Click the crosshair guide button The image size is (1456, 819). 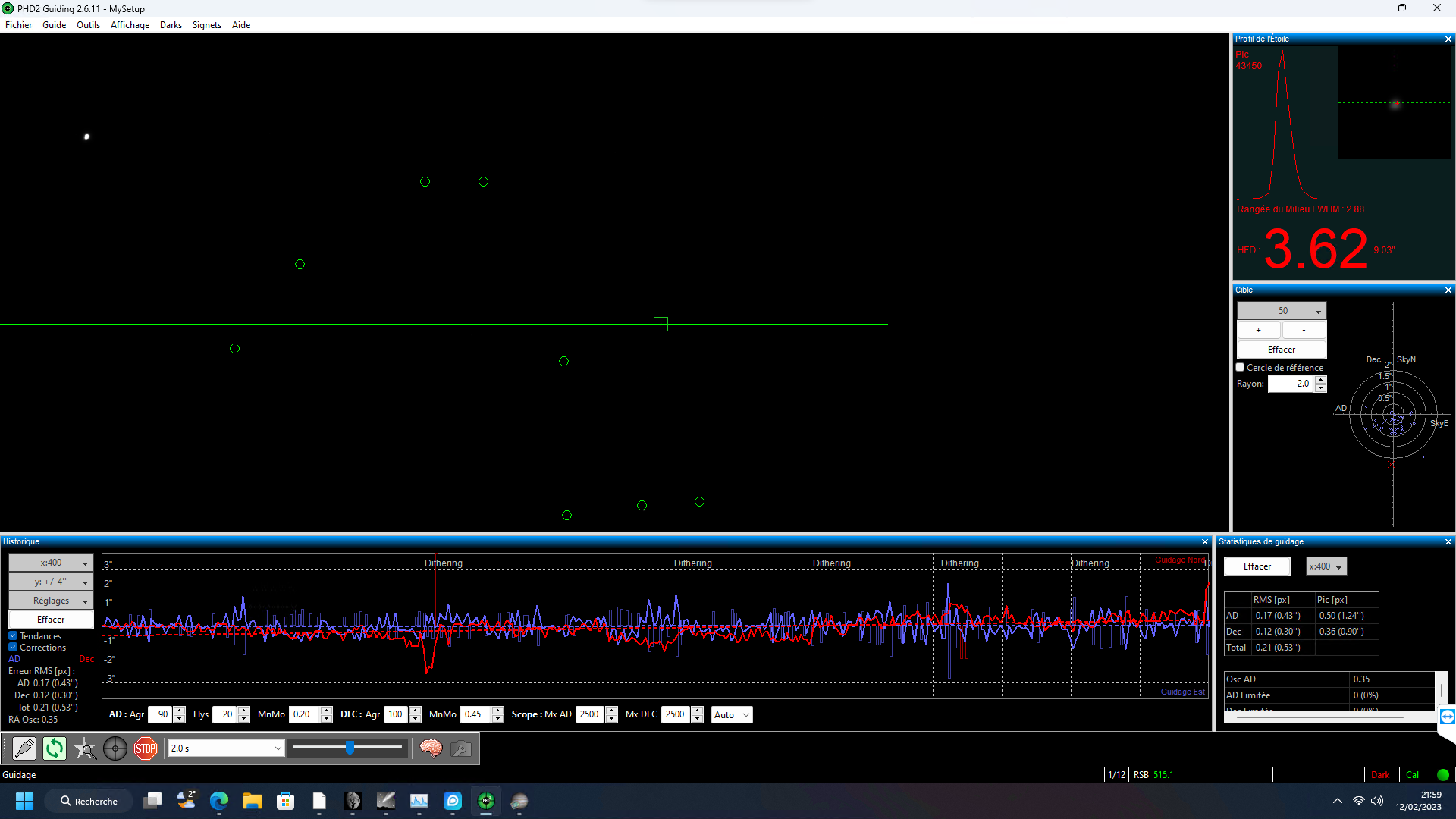coord(115,748)
